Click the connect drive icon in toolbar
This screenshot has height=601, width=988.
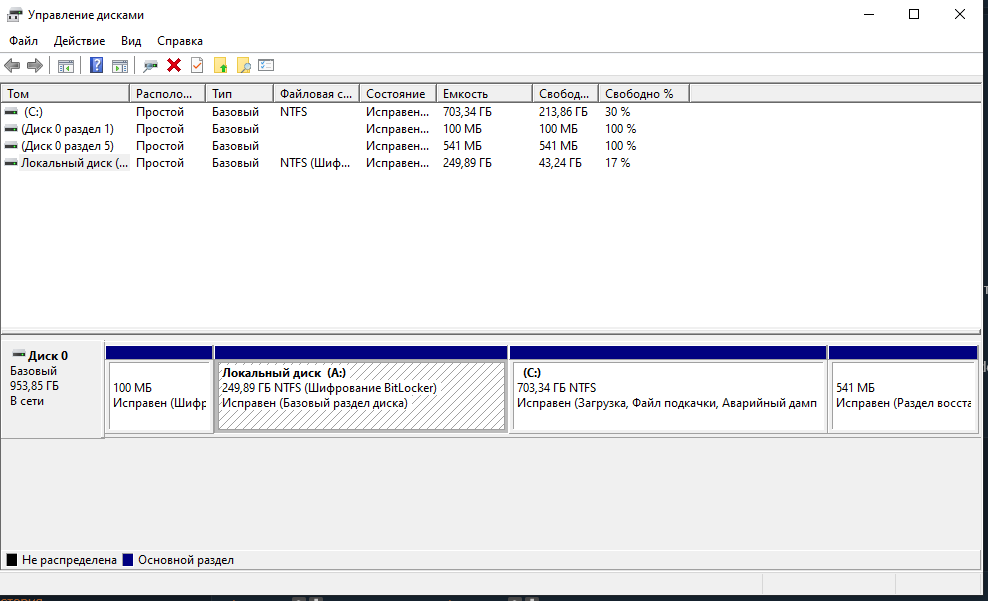150,66
